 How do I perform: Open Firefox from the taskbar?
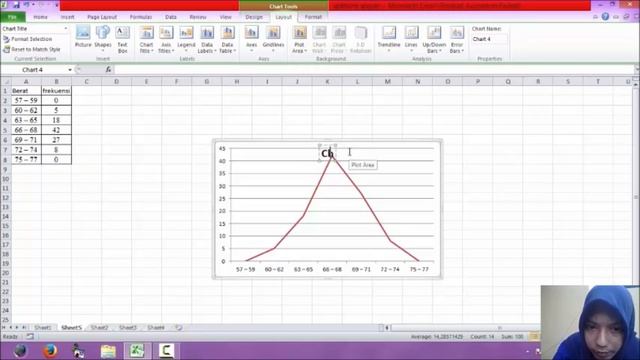pos(50,351)
